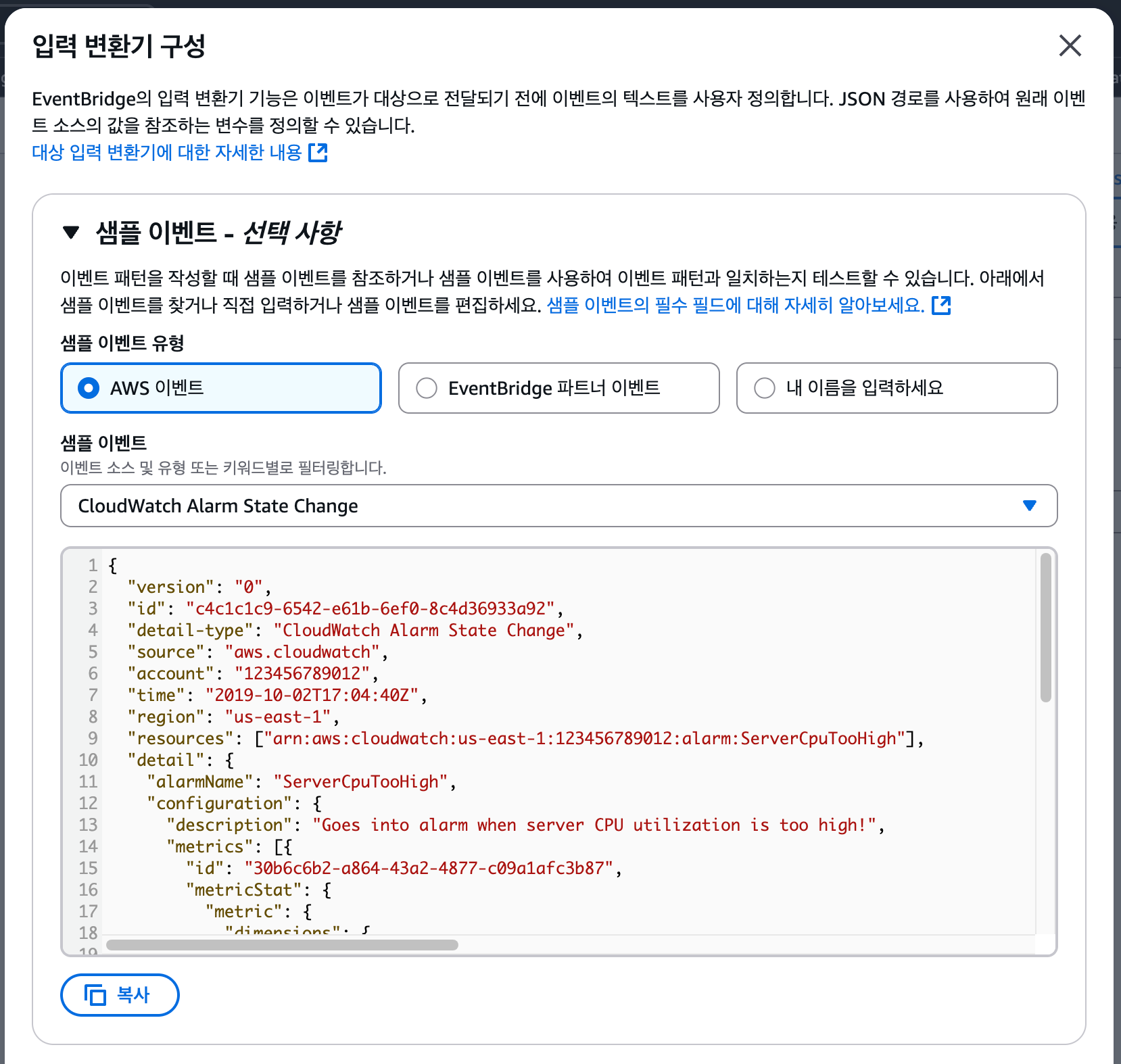1121x1064 pixels.
Task: Click the 복사 copy button
Action: (120, 995)
